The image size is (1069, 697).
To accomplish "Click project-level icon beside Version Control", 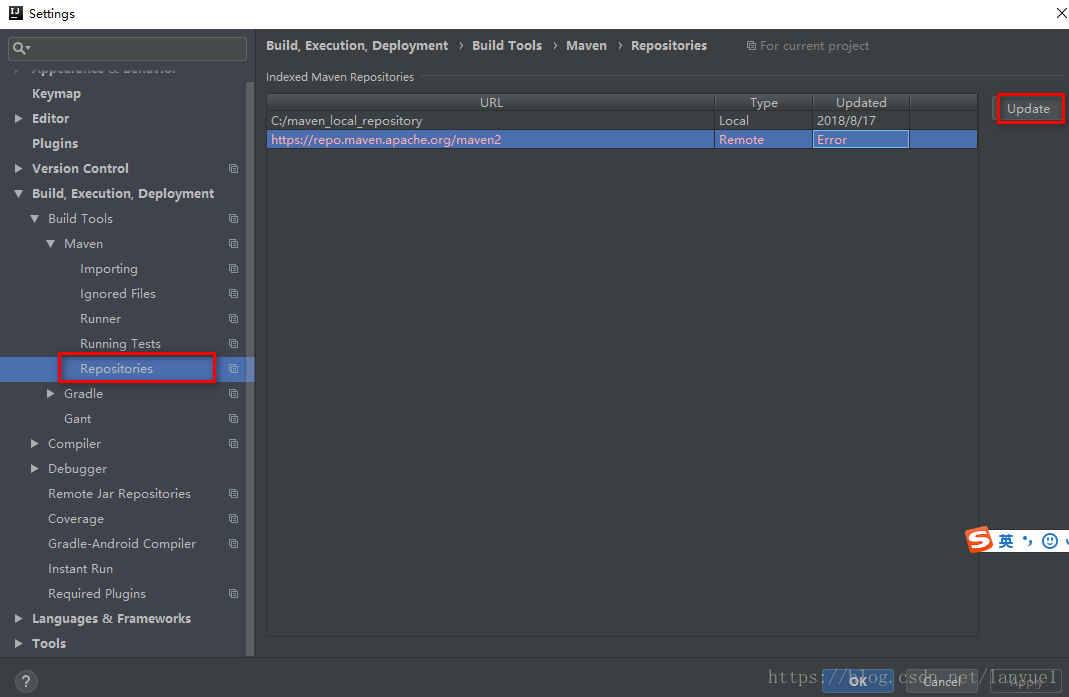I will 234,168.
